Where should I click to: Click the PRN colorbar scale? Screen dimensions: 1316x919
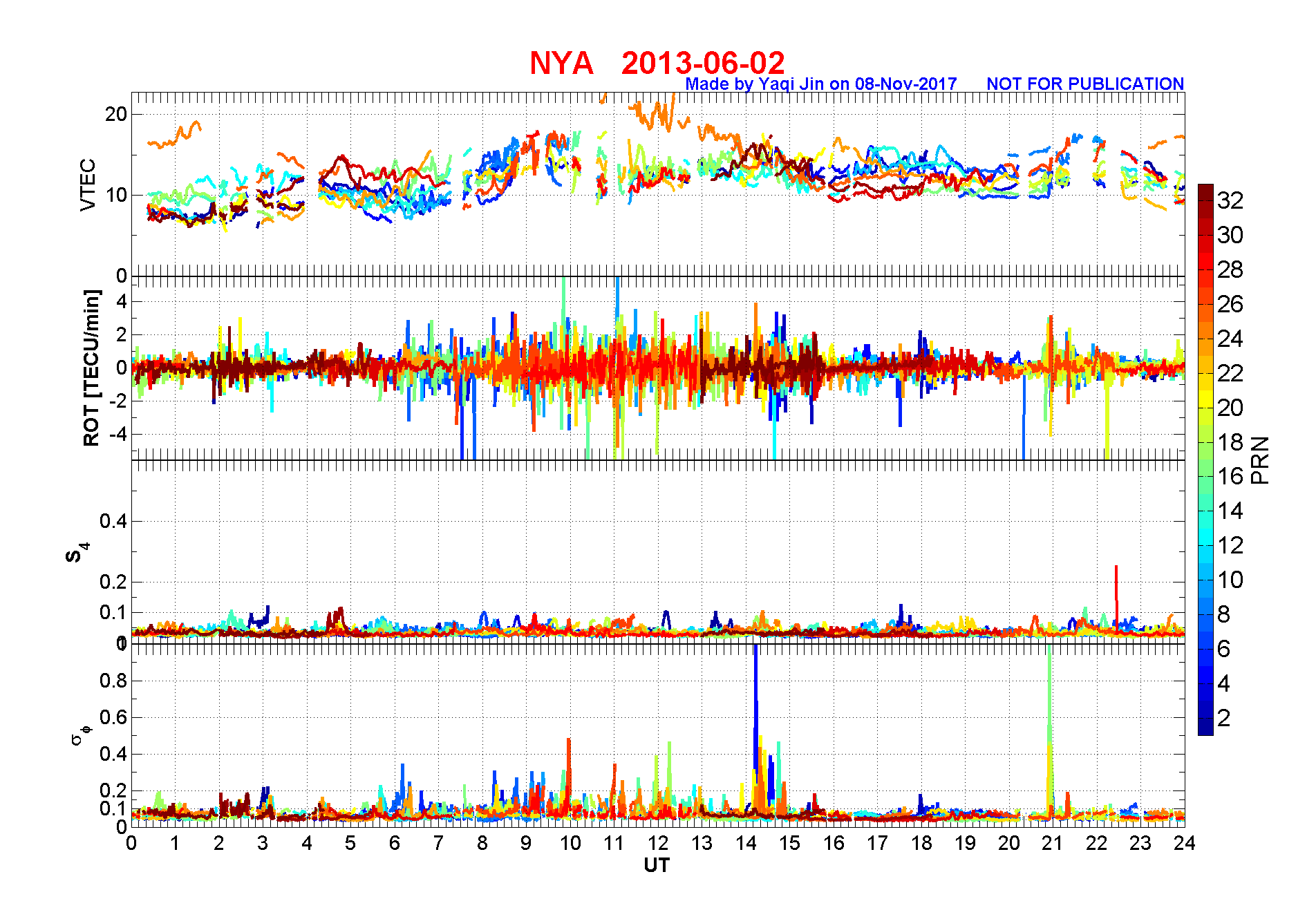point(1205,459)
